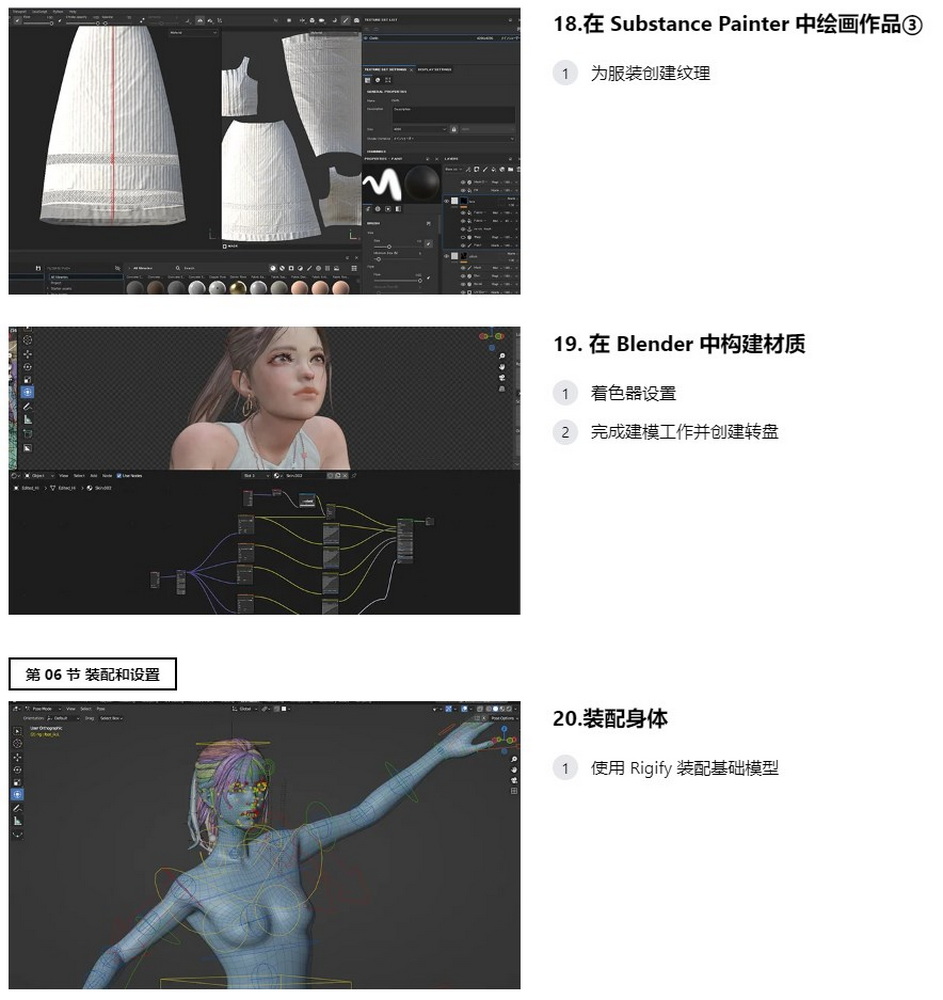Image resolution: width=943 pixels, height=1000 pixels.
Task: Toggle Use Nodes checkbox in Blender node editor
Action: coord(119,476)
